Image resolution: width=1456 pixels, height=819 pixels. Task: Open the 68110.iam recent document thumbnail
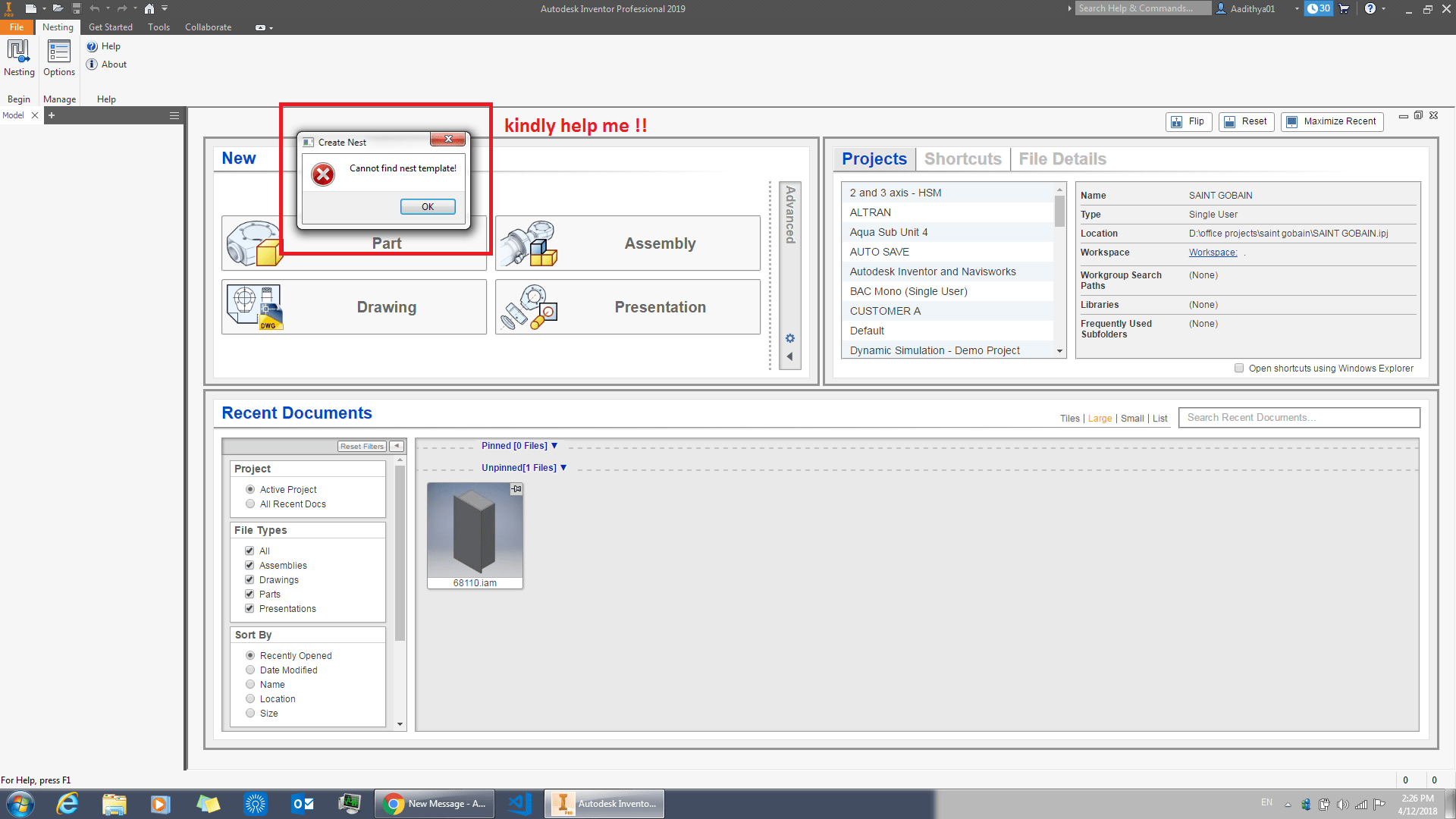(475, 531)
